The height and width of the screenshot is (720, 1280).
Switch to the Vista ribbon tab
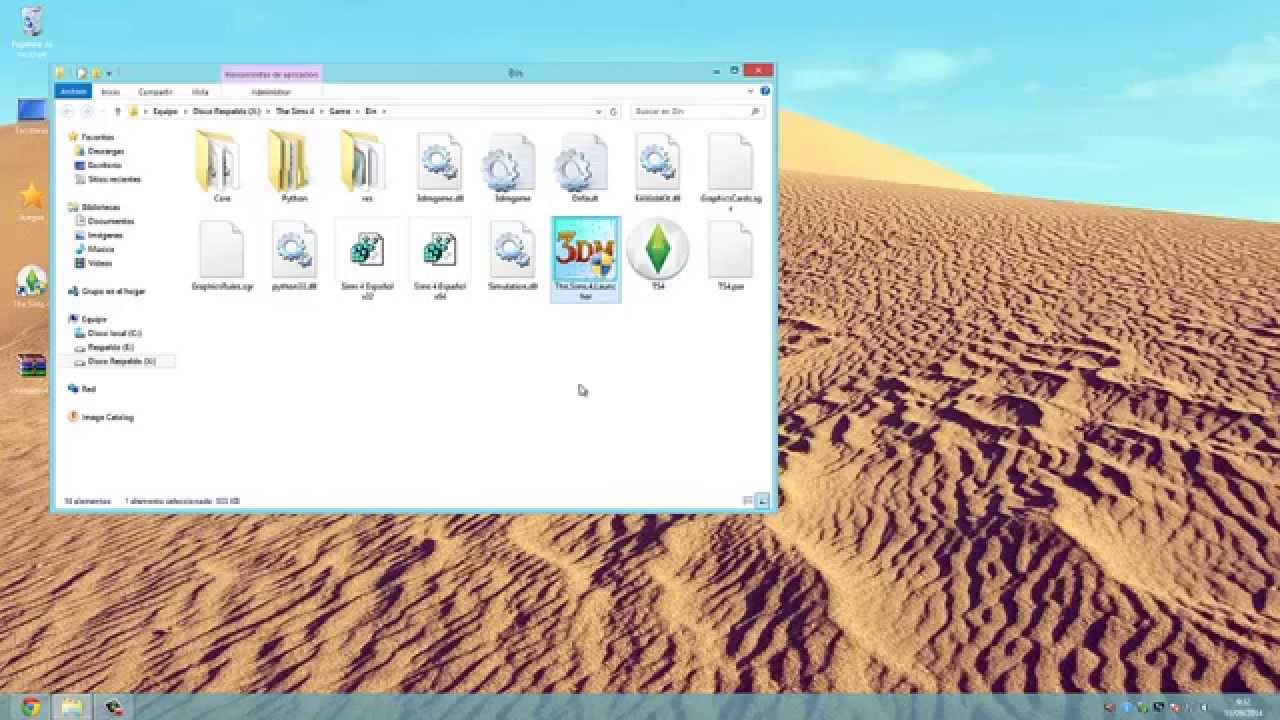(201, 91)
